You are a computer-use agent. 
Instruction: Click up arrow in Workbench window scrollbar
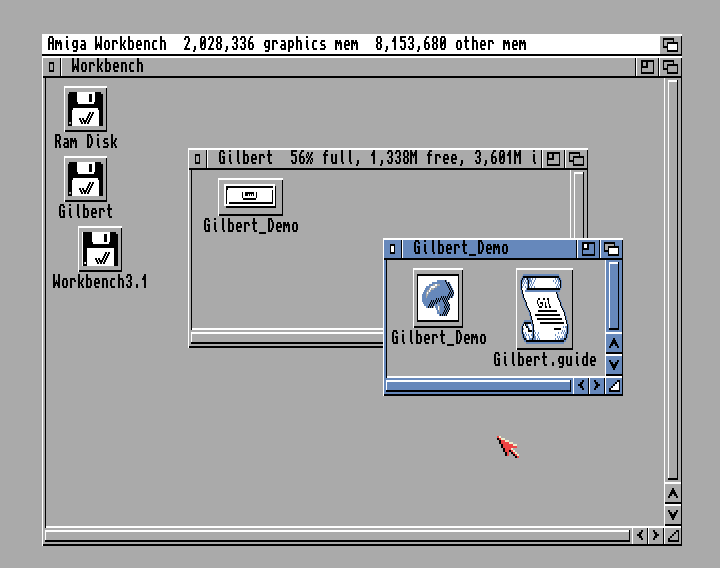click(x=673, y=494)
